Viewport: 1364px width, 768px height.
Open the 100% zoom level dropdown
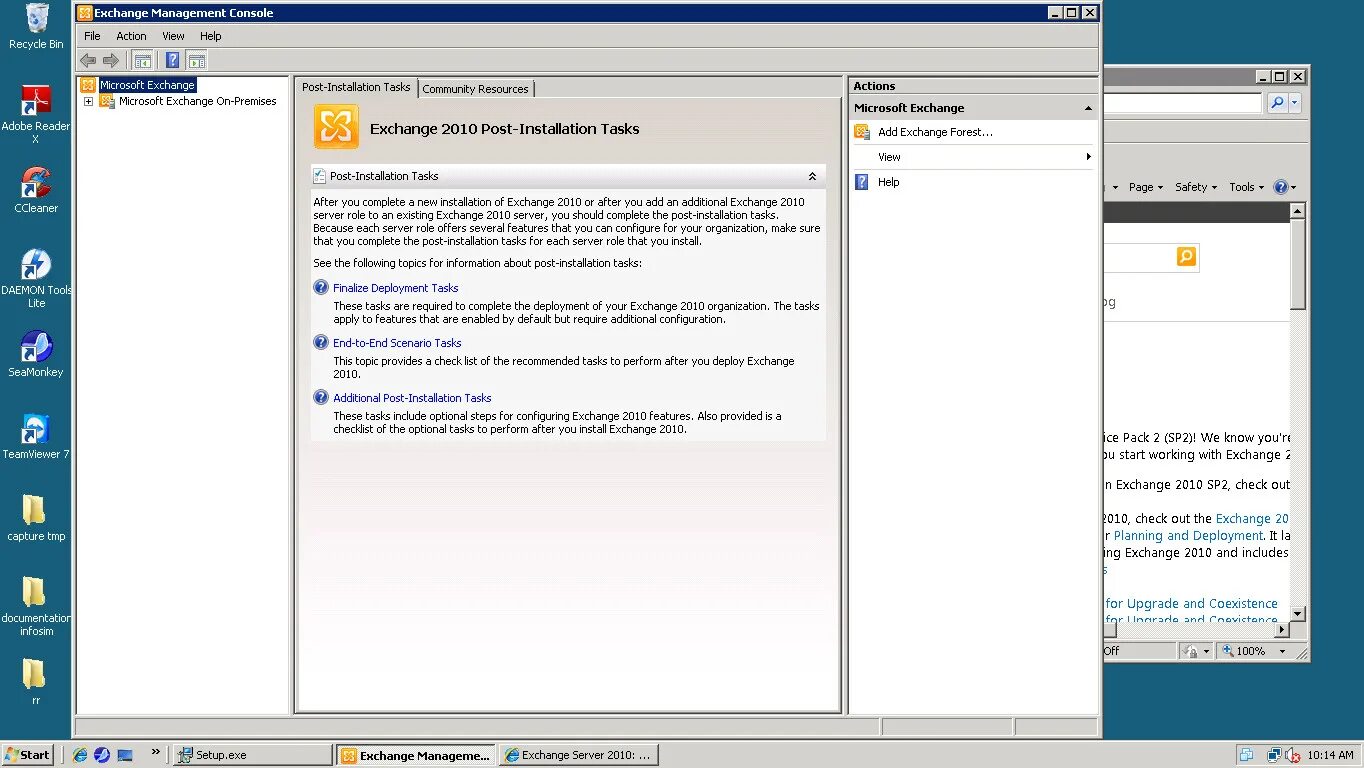pos(1282,651)
